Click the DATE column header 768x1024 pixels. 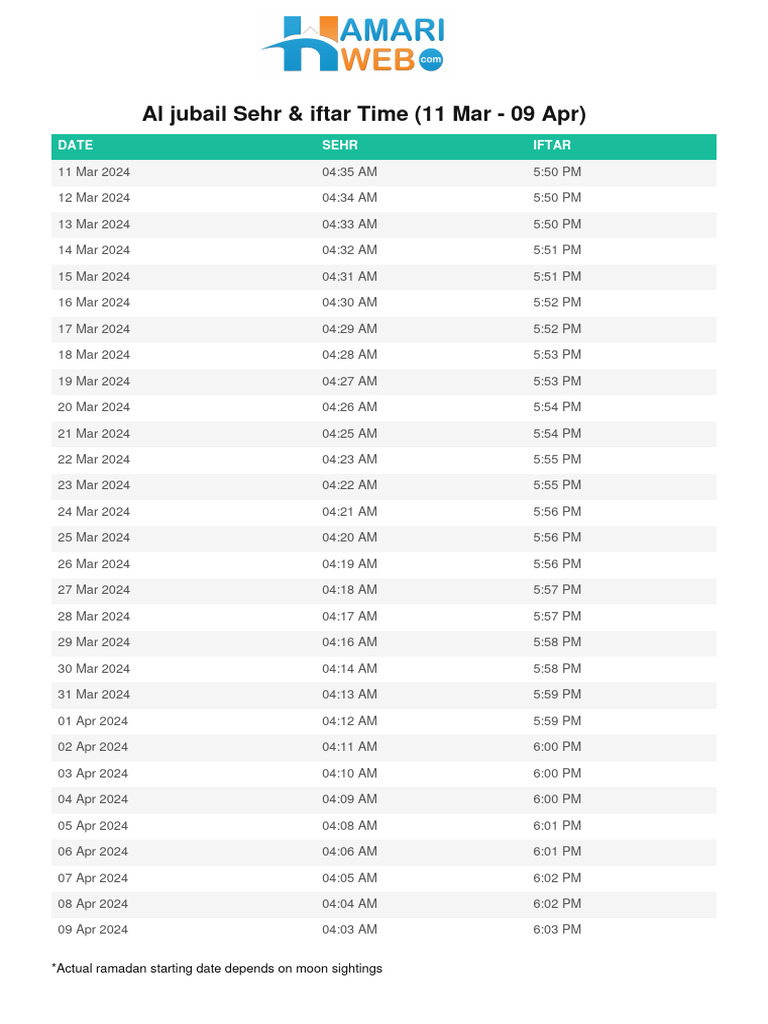coord(75,146)
